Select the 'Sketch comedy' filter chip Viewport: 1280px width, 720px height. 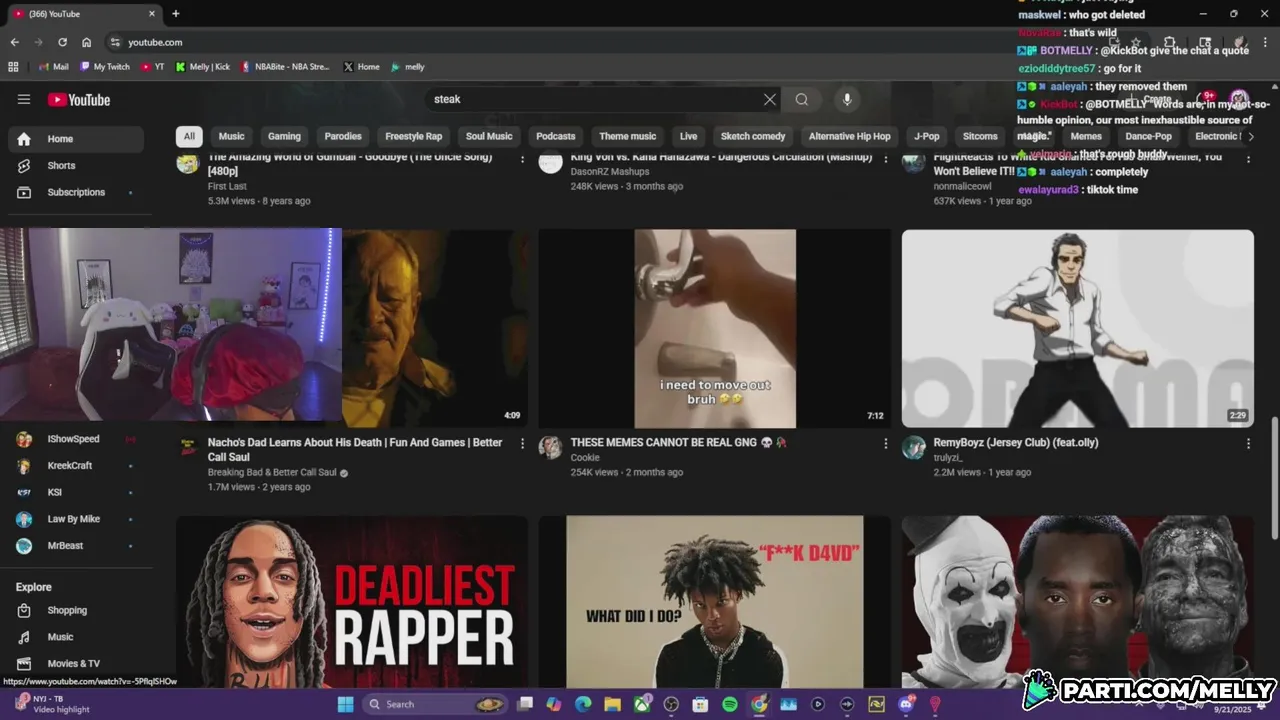[753, 136]
